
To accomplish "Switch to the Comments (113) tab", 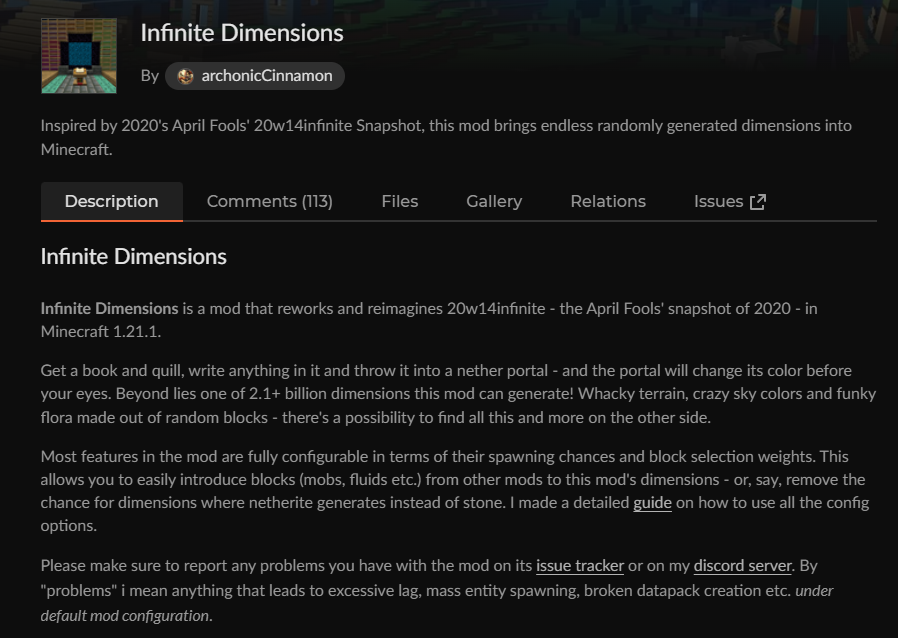I will (270, 202).
